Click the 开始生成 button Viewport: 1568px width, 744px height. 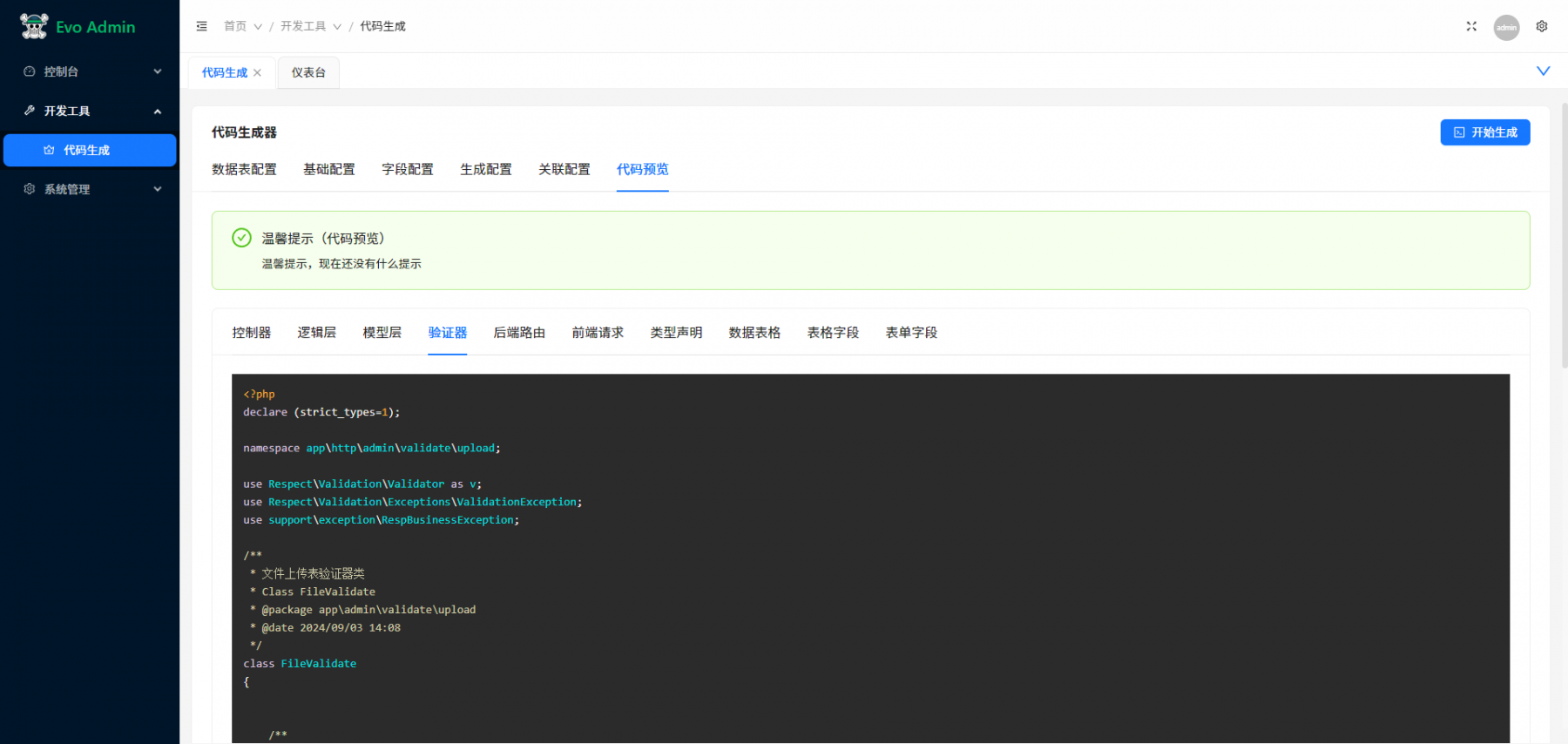(x=1485, y=132)
